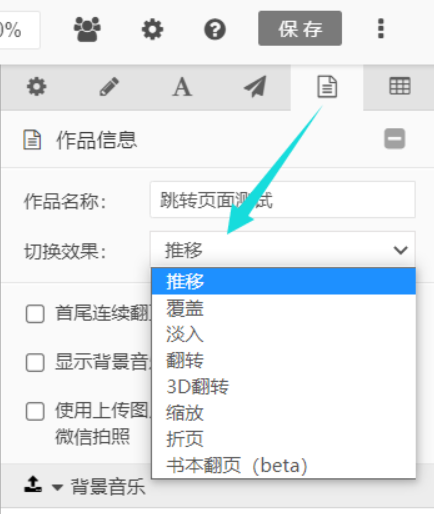Check the 使用上传图片 checkbox

pos(35,411)
